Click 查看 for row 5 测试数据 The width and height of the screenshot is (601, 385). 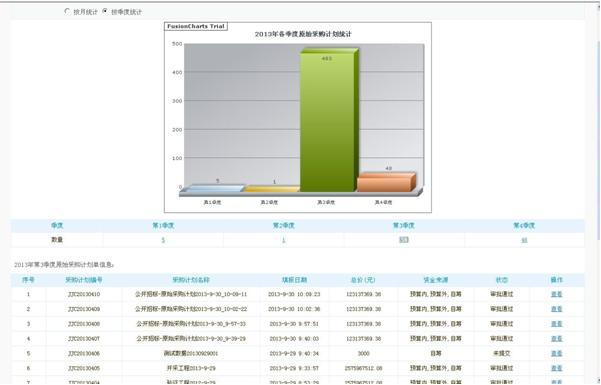tap(556, 354)
